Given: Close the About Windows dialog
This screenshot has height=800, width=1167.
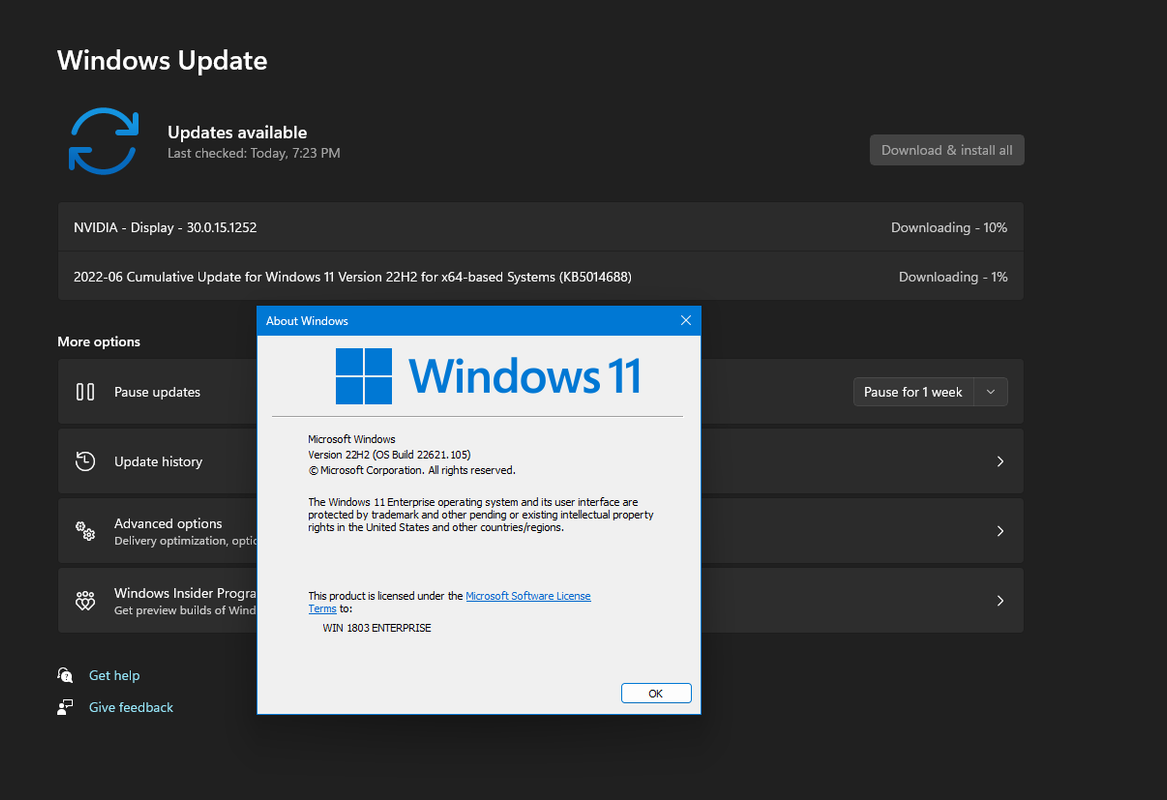Looking at the screenshot, I should [685, 320].
